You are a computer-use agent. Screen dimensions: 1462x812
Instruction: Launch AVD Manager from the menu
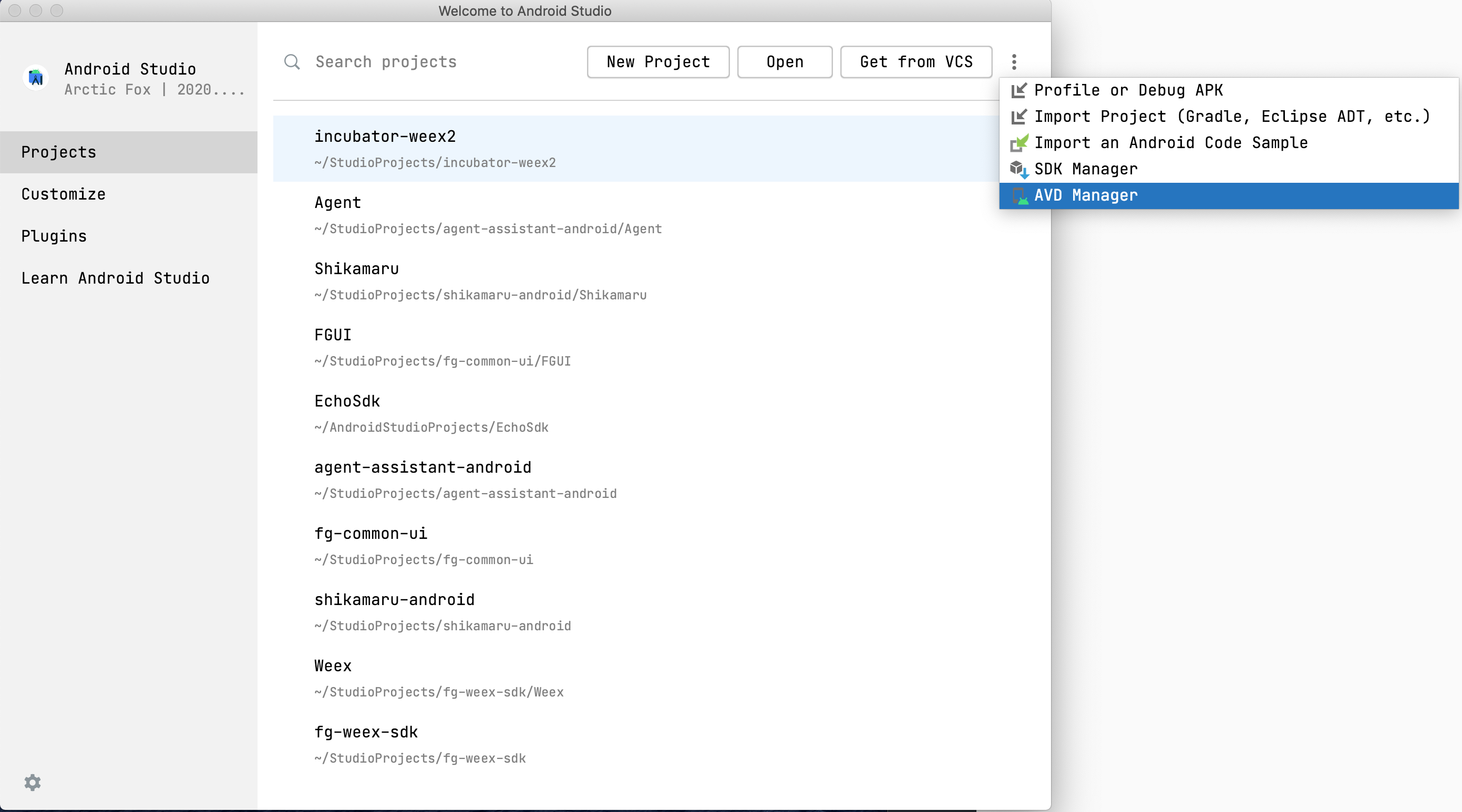tap(1228, 195)
